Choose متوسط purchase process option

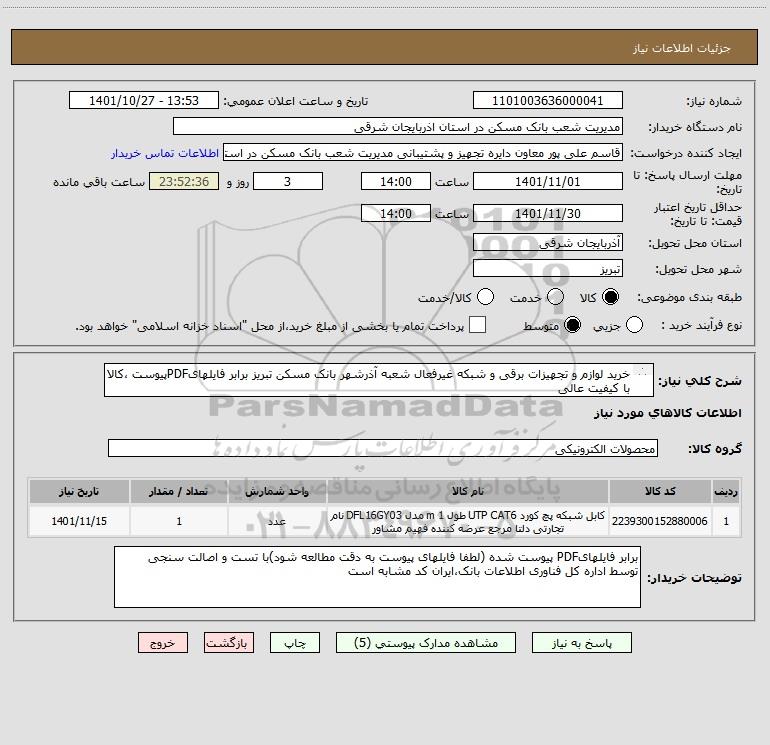[572, 325]
